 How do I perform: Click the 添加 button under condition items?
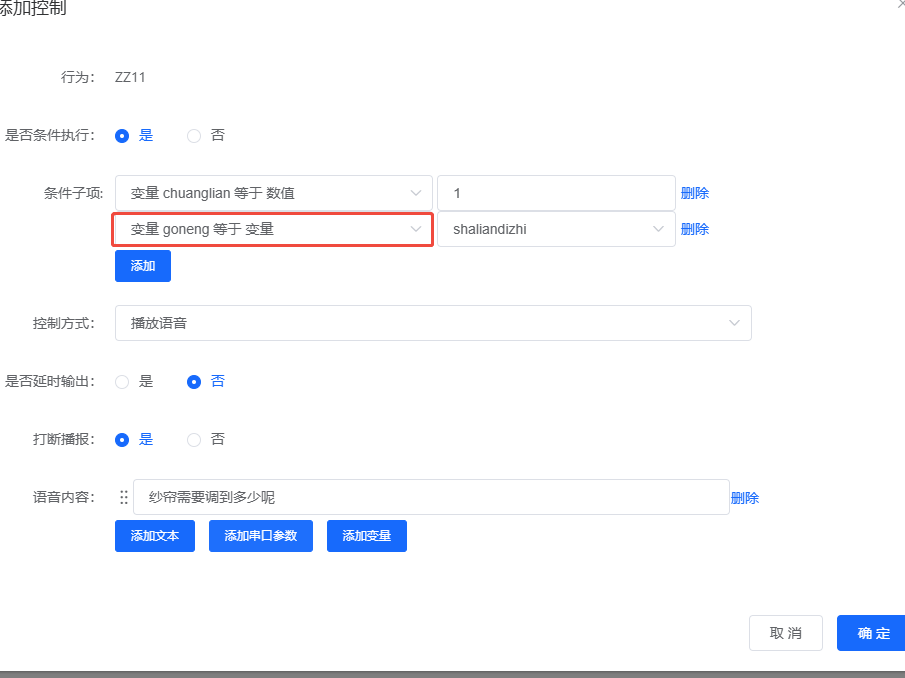[142, 265]
